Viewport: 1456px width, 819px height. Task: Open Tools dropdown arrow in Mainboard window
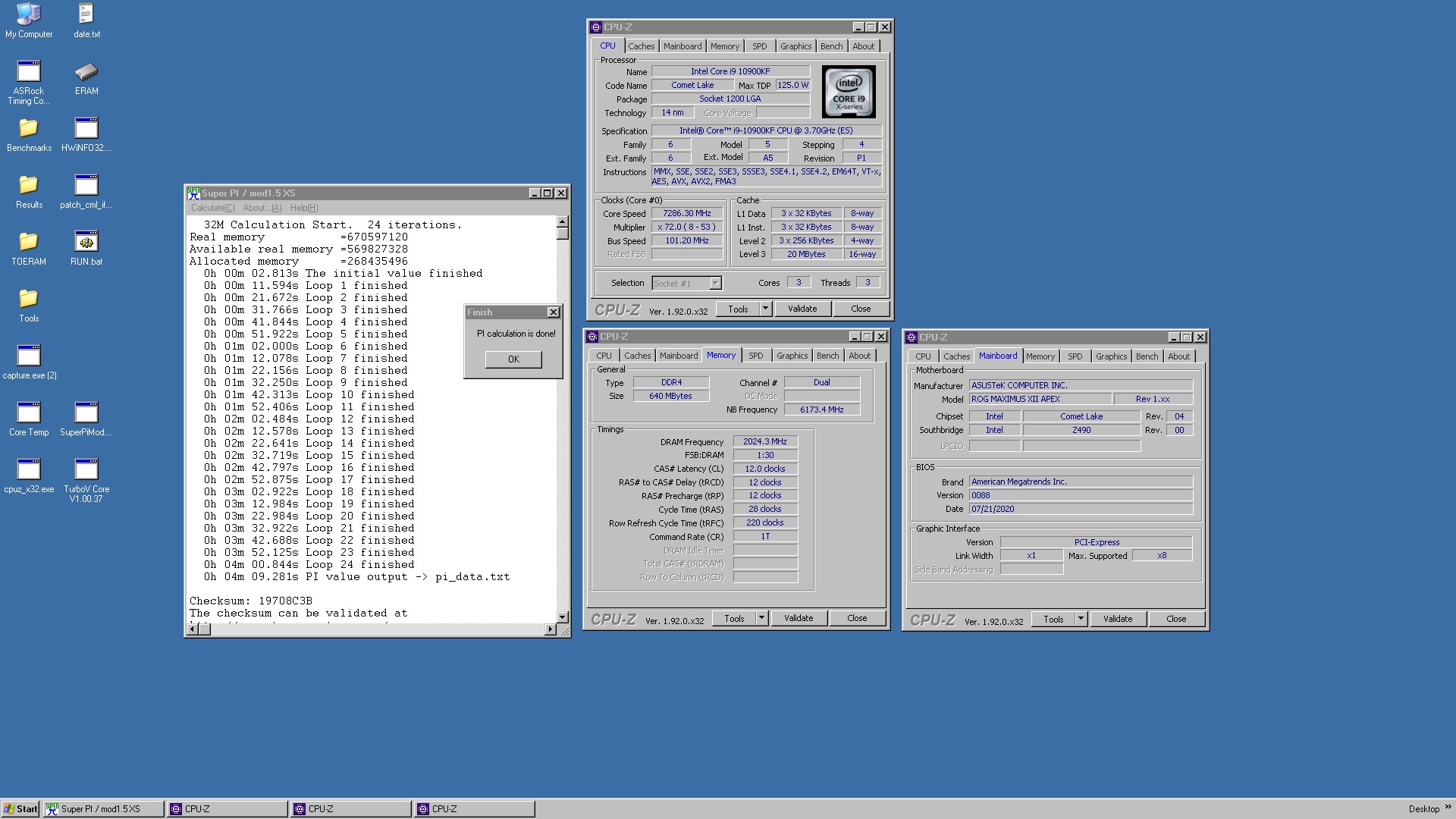tap(1081, 619)
